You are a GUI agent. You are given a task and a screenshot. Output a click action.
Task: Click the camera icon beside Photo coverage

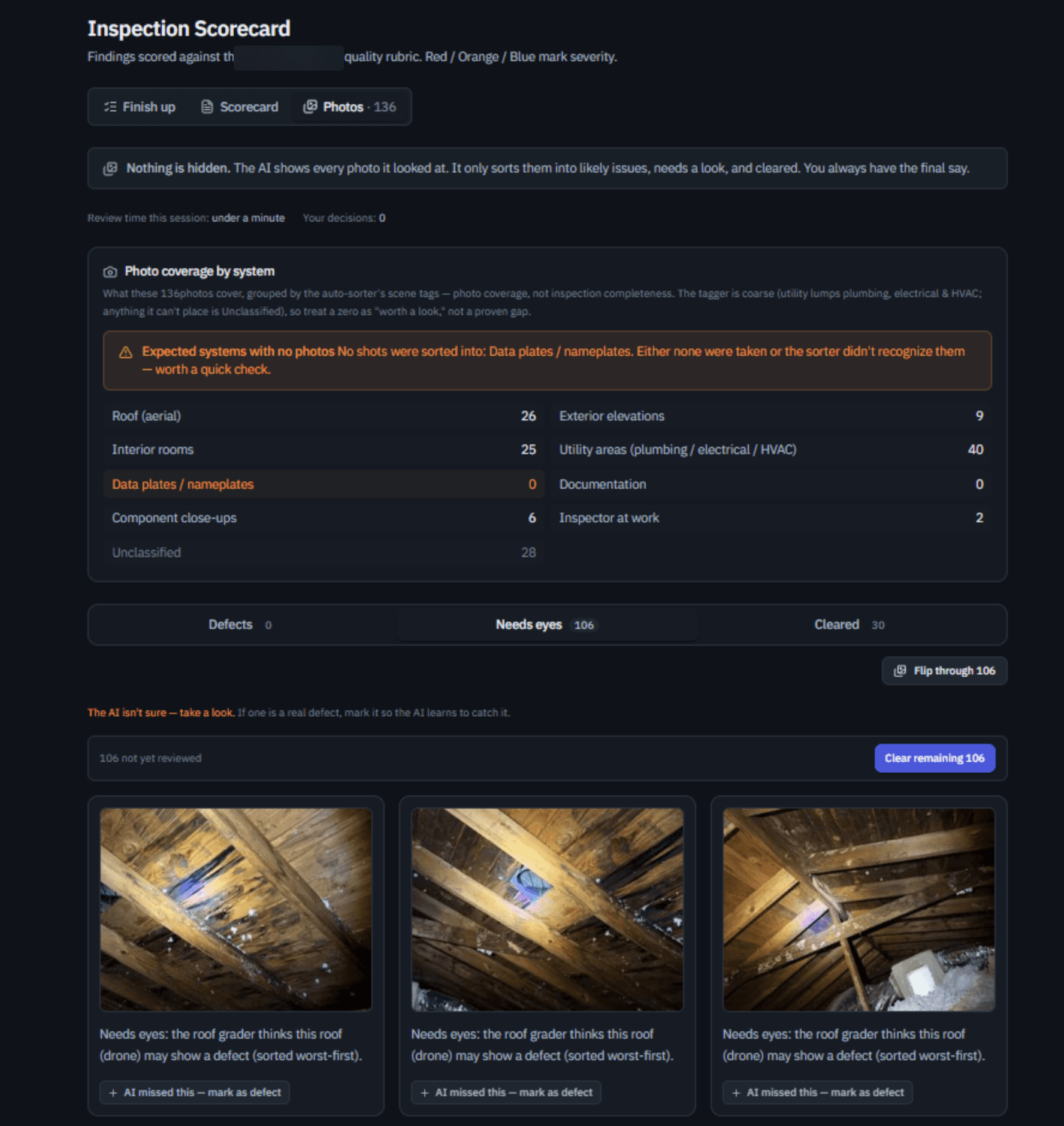tap(110, 272)
